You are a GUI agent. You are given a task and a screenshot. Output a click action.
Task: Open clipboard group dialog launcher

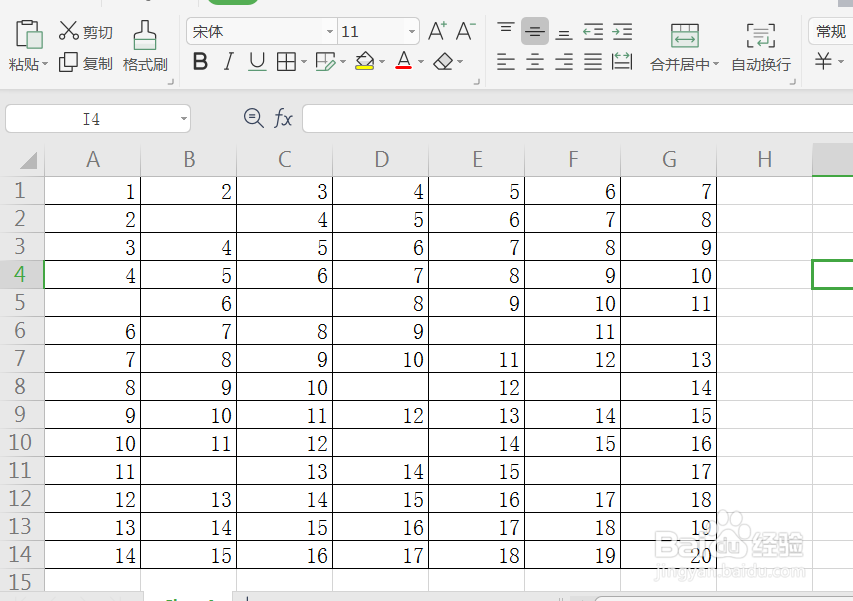(170, 82)
